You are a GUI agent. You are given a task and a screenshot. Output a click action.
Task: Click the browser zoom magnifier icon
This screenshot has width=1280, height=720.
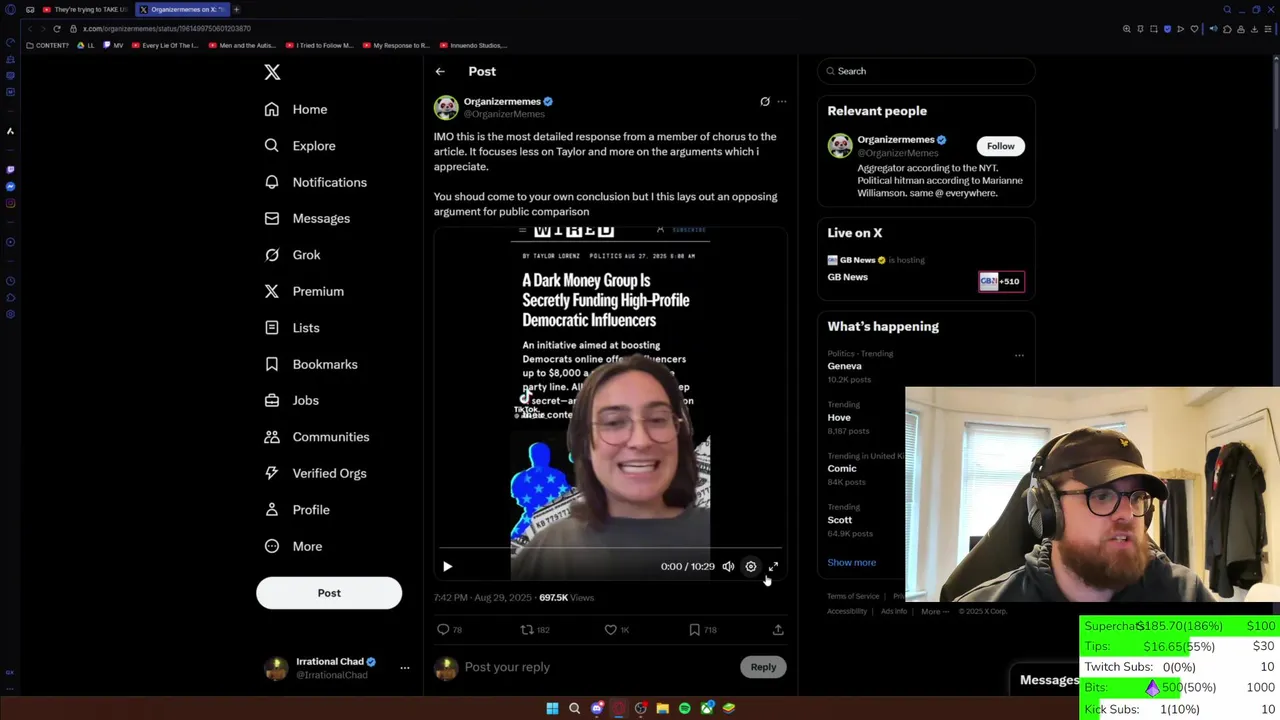[1127, 29]
